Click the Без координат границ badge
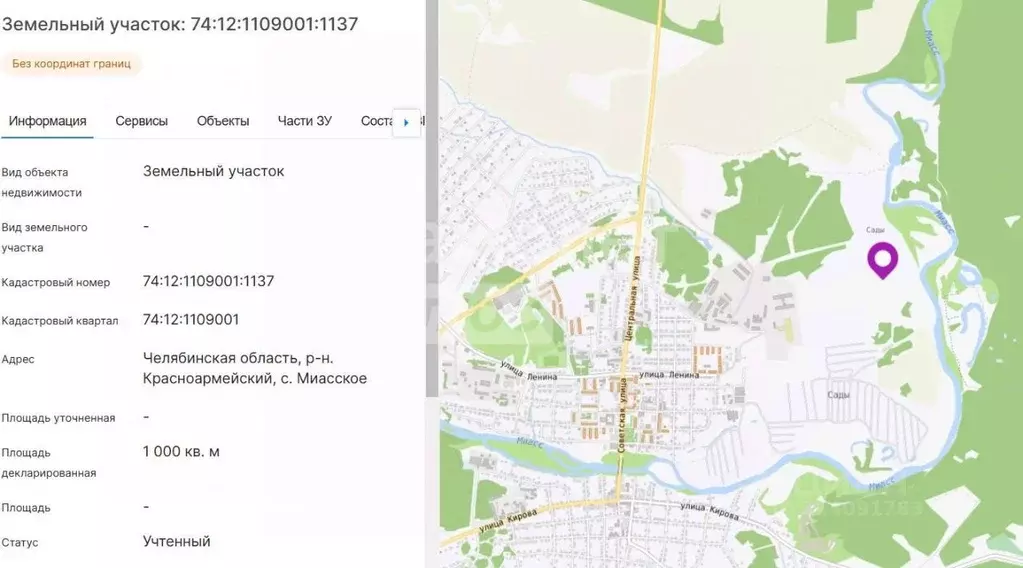Viewport: 1023px width, 568px height. tap(71, 64)
